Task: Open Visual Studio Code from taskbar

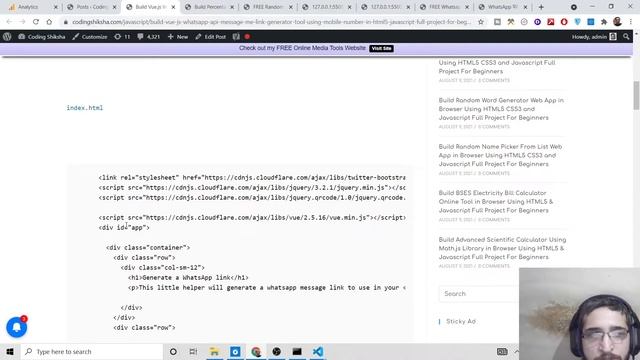Action: pyautogui.click(x=318, y=351)
